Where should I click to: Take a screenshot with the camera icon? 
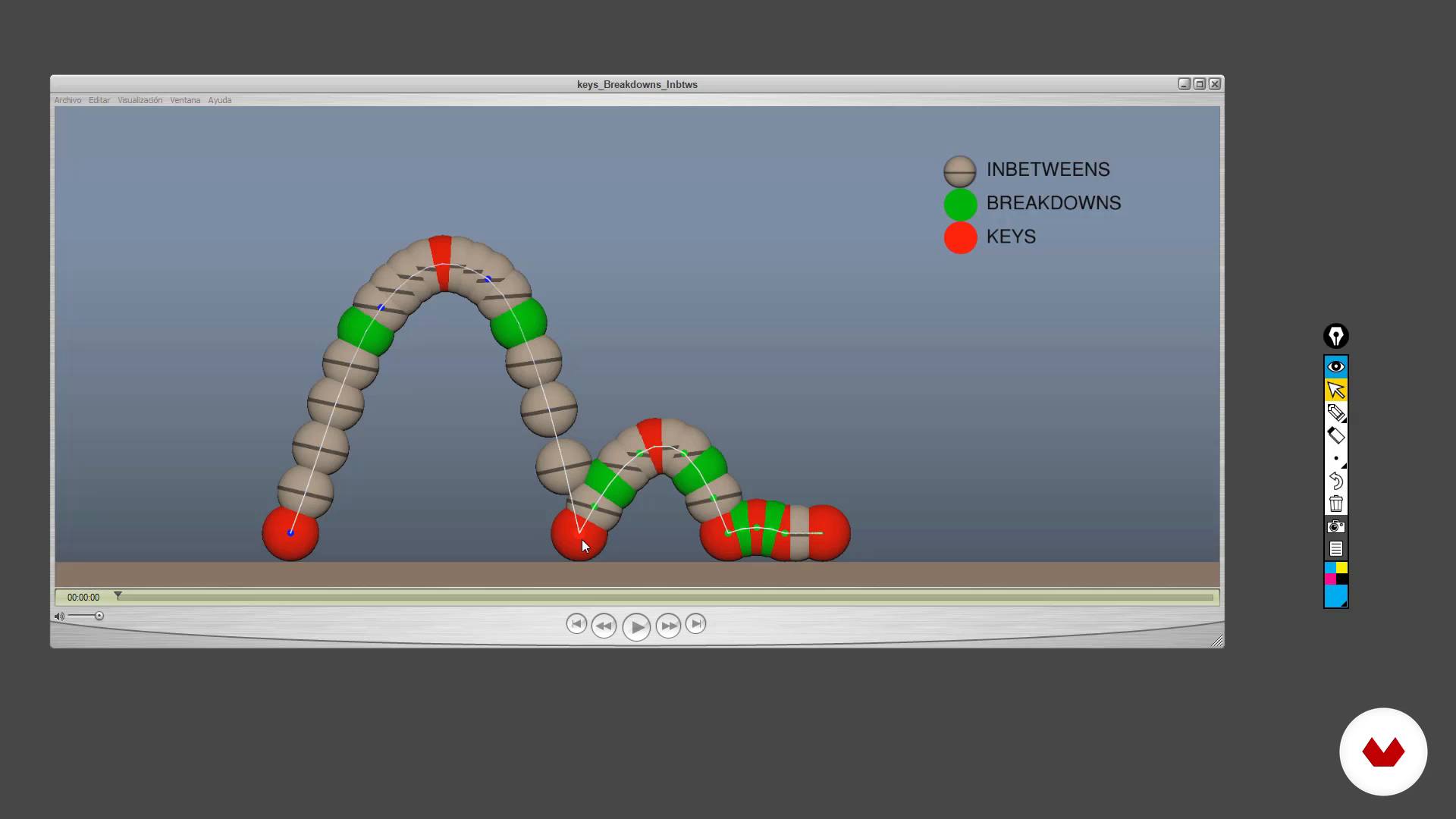(1335, 526)
